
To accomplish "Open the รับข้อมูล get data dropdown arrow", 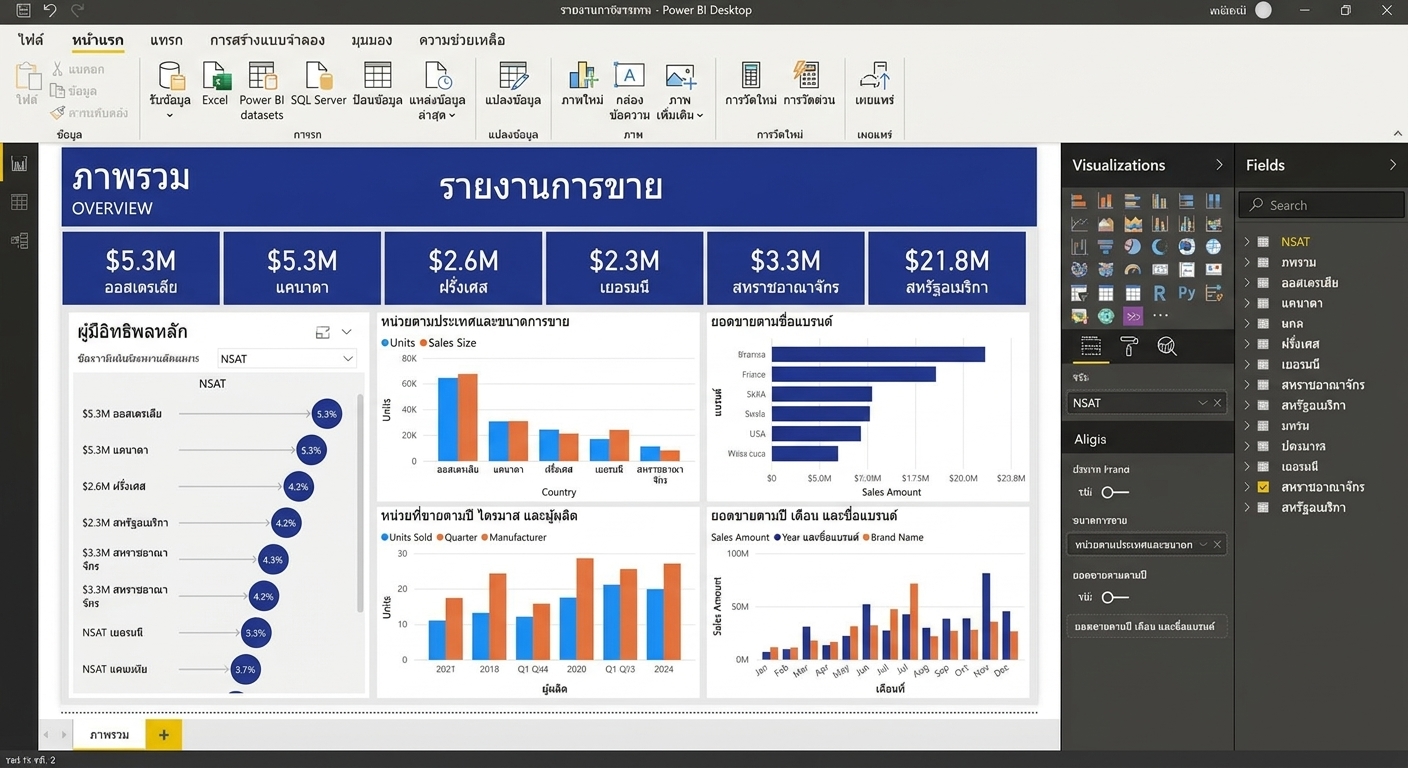I will coord(169,116).
